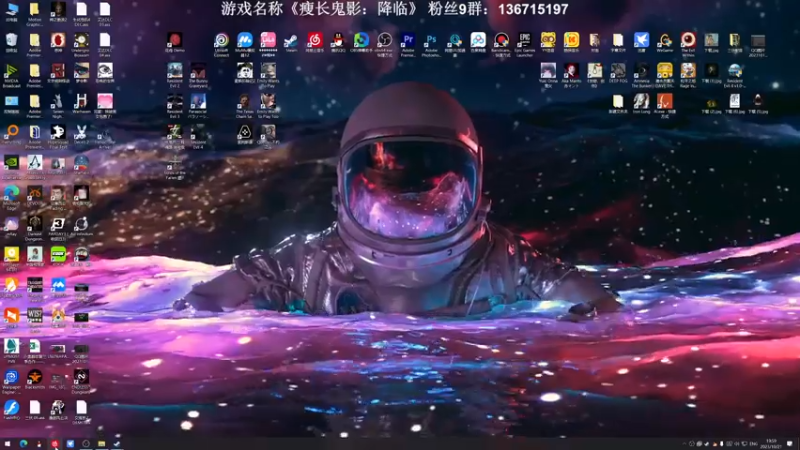
Task: Open PAYDAY 3 game shortcut
Action: [x=58, y=229]
